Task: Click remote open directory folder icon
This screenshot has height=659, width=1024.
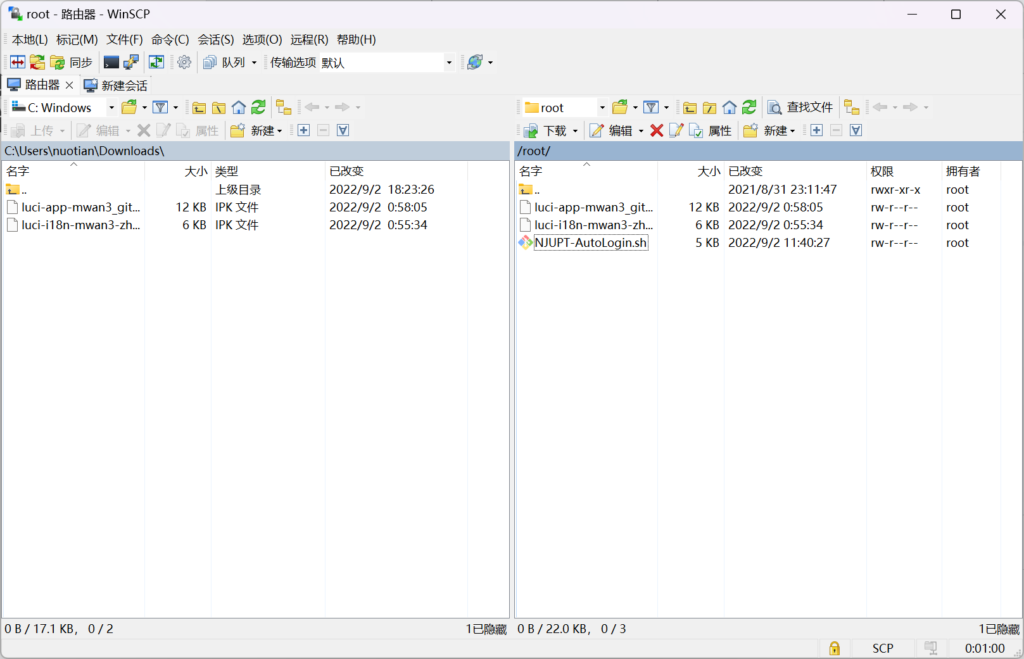Action: [x=620, y=107]
